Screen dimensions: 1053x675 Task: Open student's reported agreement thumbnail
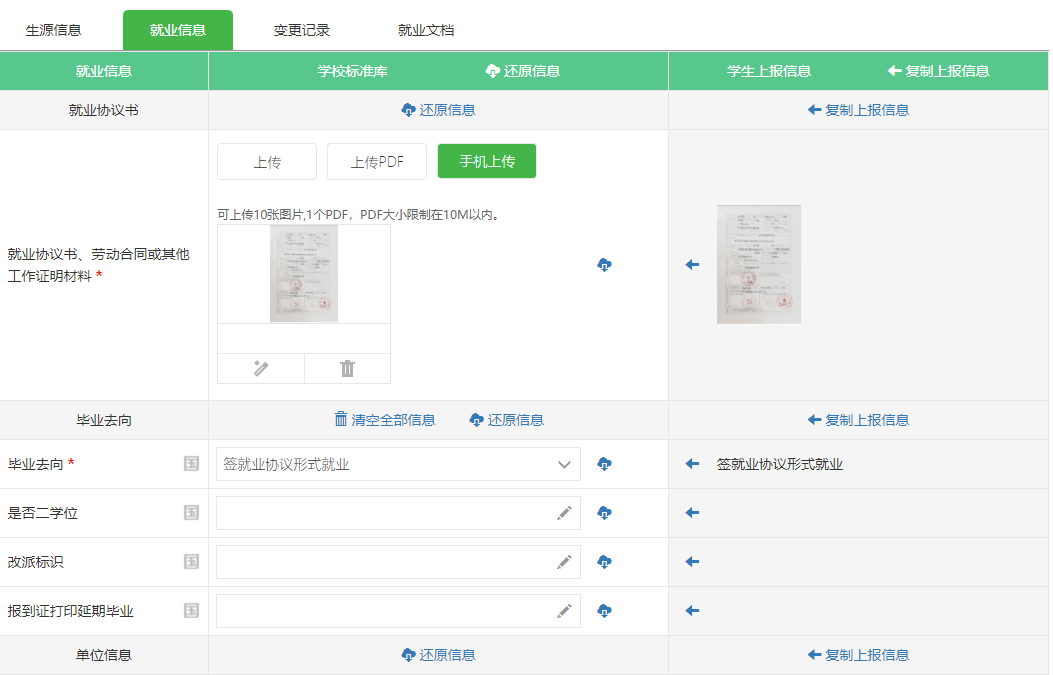(x=759, y=264)
